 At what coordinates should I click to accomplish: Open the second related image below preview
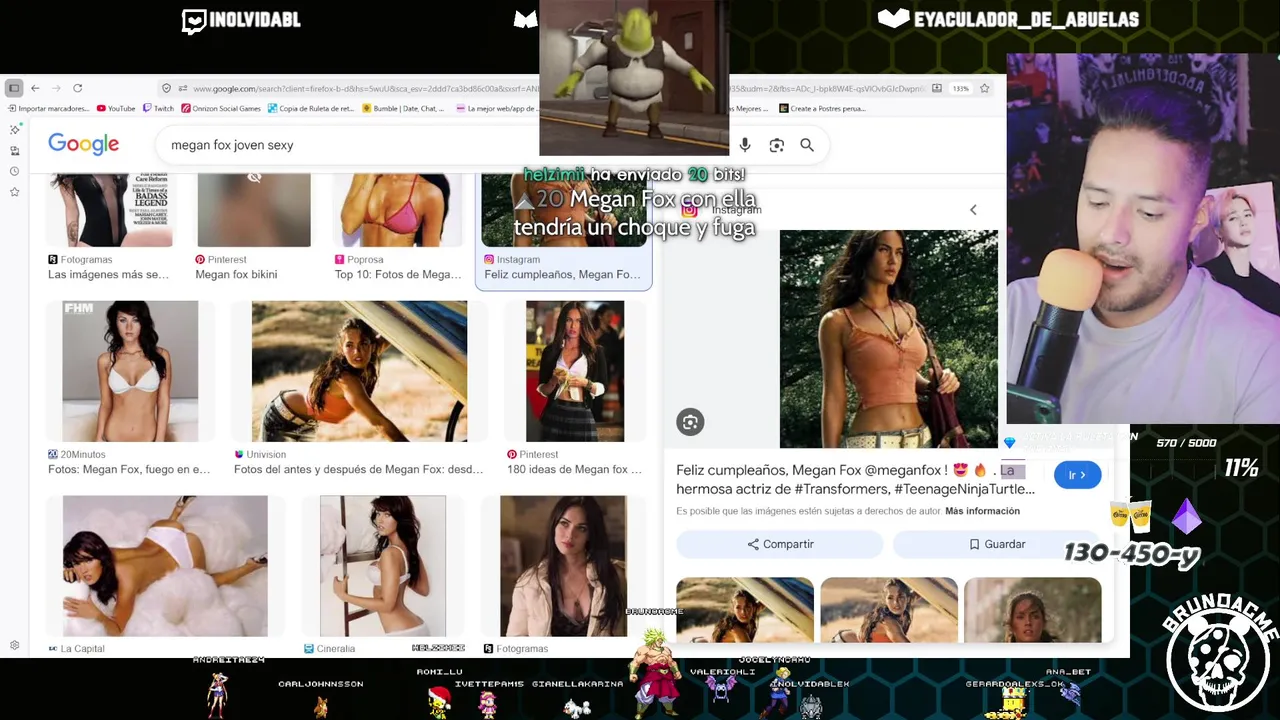[889, 610]
